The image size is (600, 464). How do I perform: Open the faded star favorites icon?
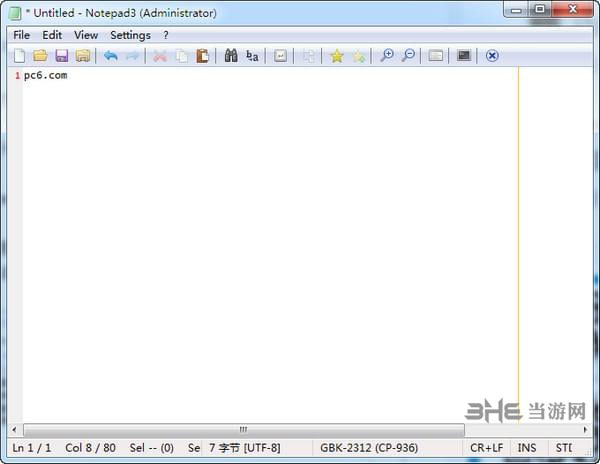point(359,56)
